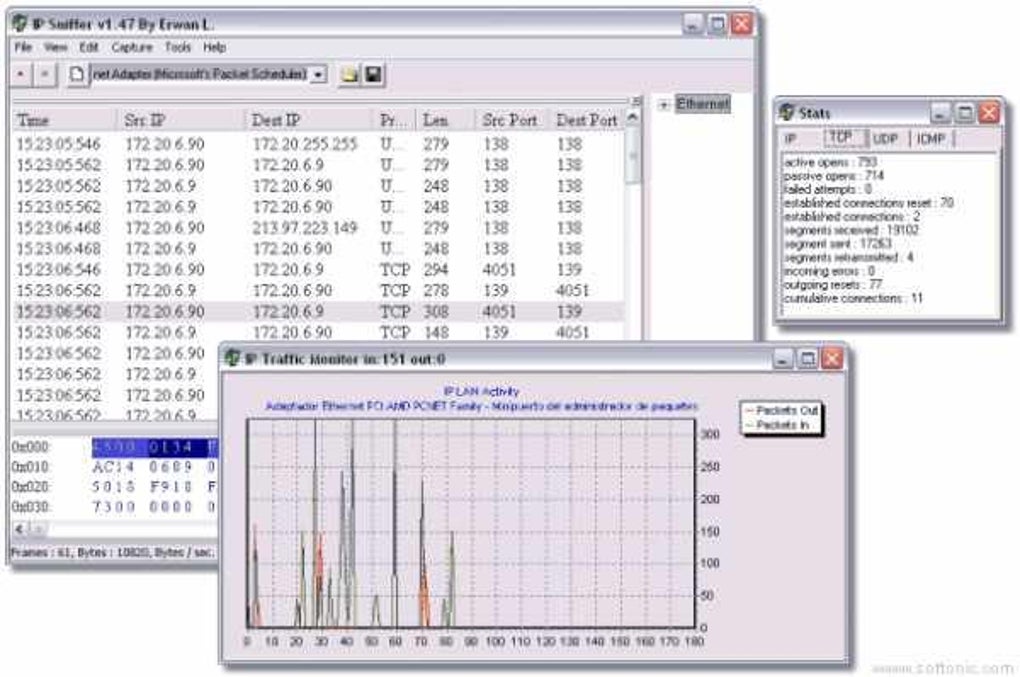Click the stop capture toolbar icon
1020x677 pixels.
[x=44, y=75]
